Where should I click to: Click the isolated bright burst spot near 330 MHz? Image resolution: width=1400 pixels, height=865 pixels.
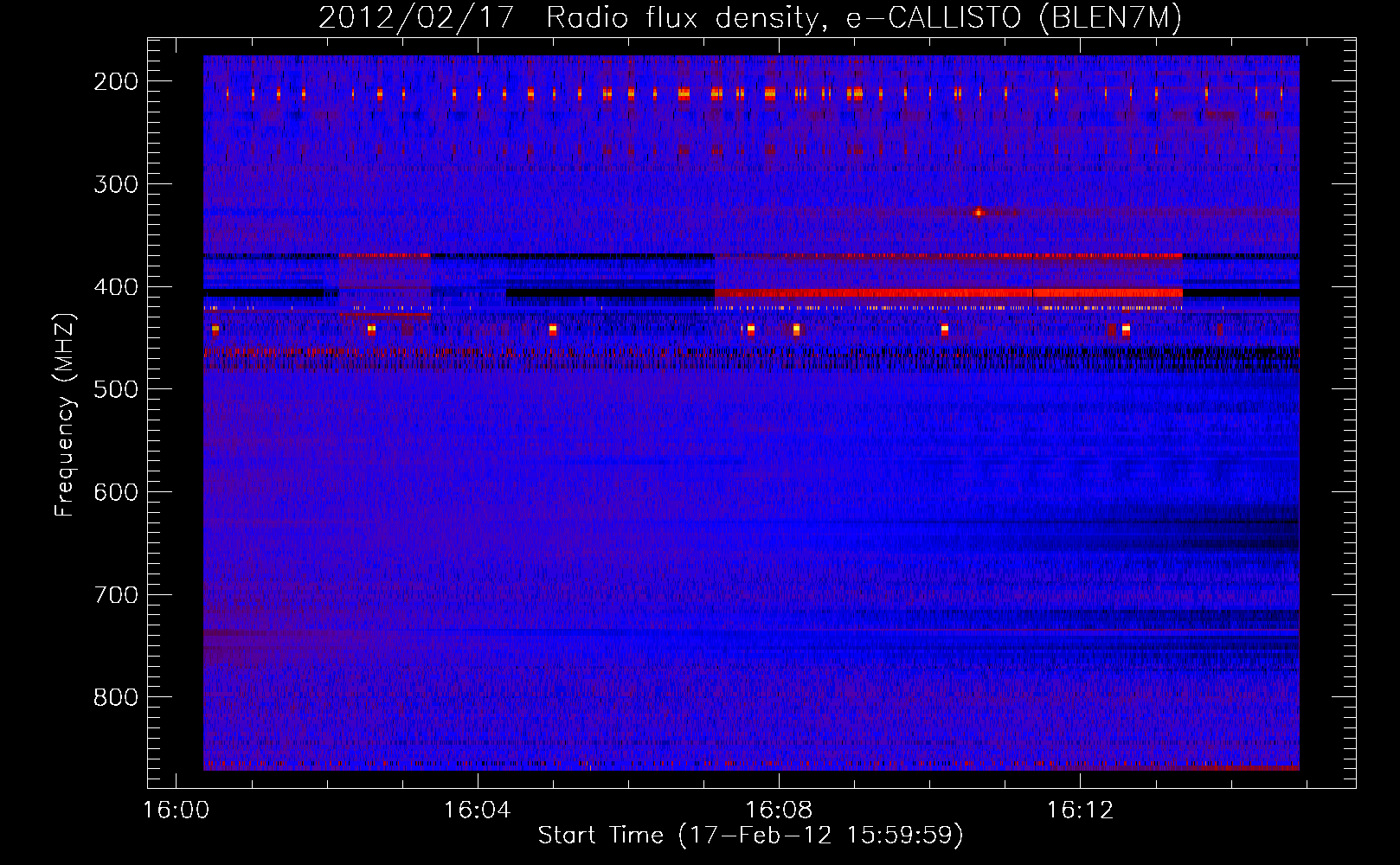pyautogui.click(x=978, y=212)
